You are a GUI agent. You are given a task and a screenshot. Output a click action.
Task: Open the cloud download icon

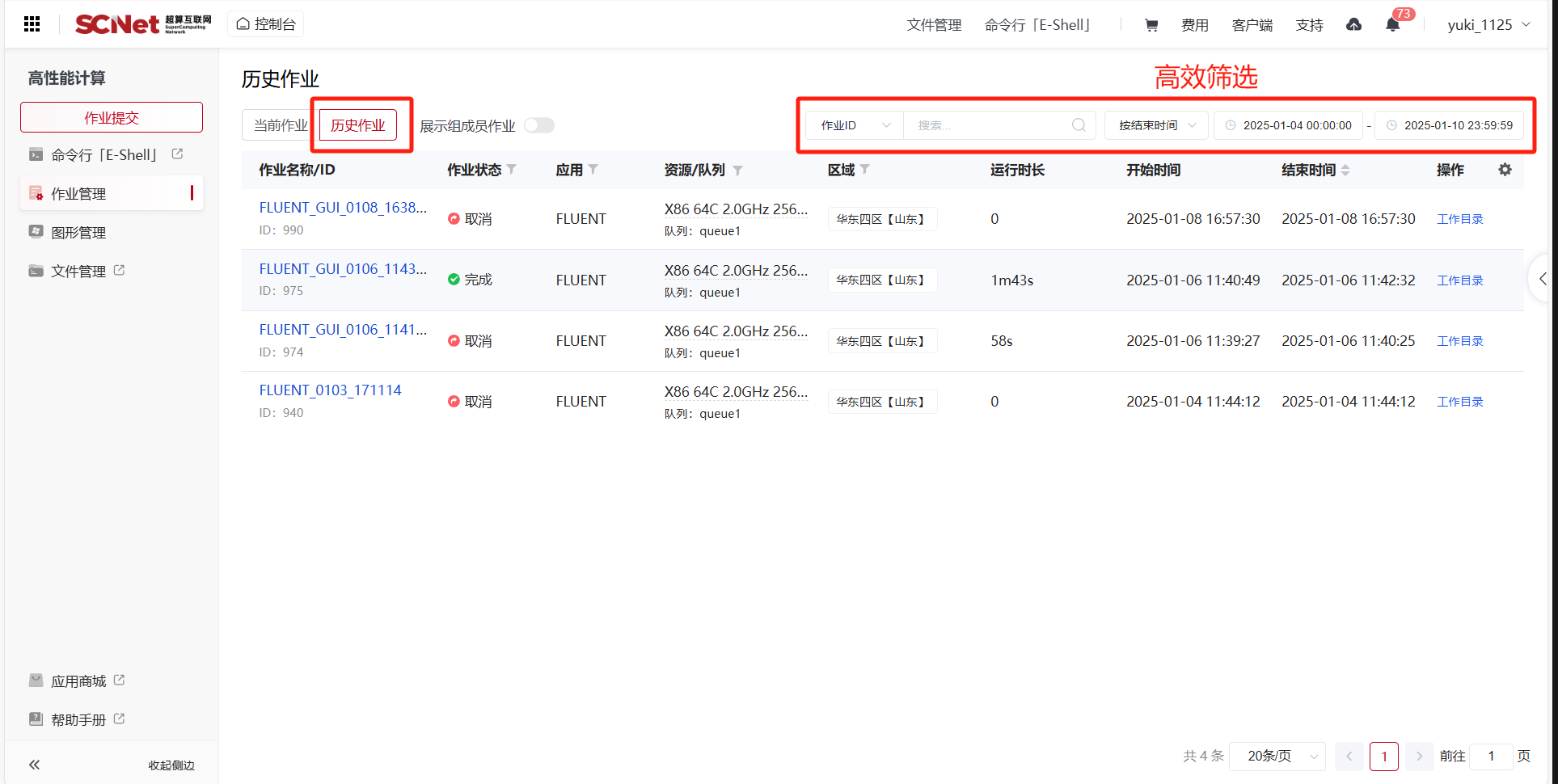pyautogui.click(x=1353, y=25)
